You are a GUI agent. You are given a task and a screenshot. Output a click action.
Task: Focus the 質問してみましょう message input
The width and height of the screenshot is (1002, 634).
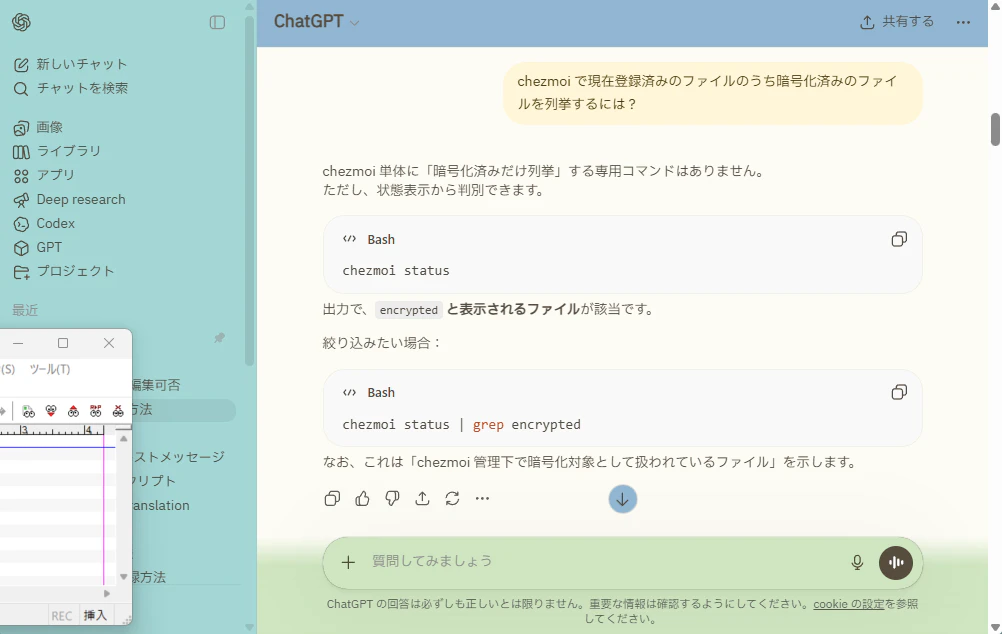601,561
